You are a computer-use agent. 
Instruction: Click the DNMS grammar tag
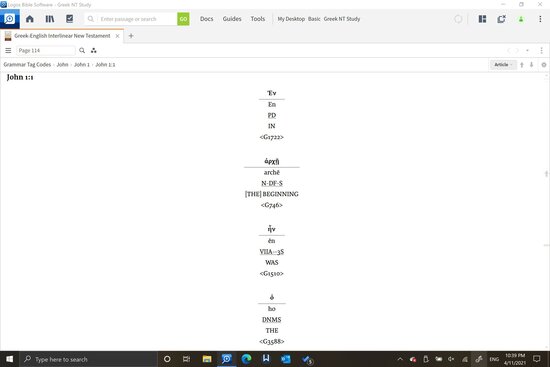coord(272,320)
